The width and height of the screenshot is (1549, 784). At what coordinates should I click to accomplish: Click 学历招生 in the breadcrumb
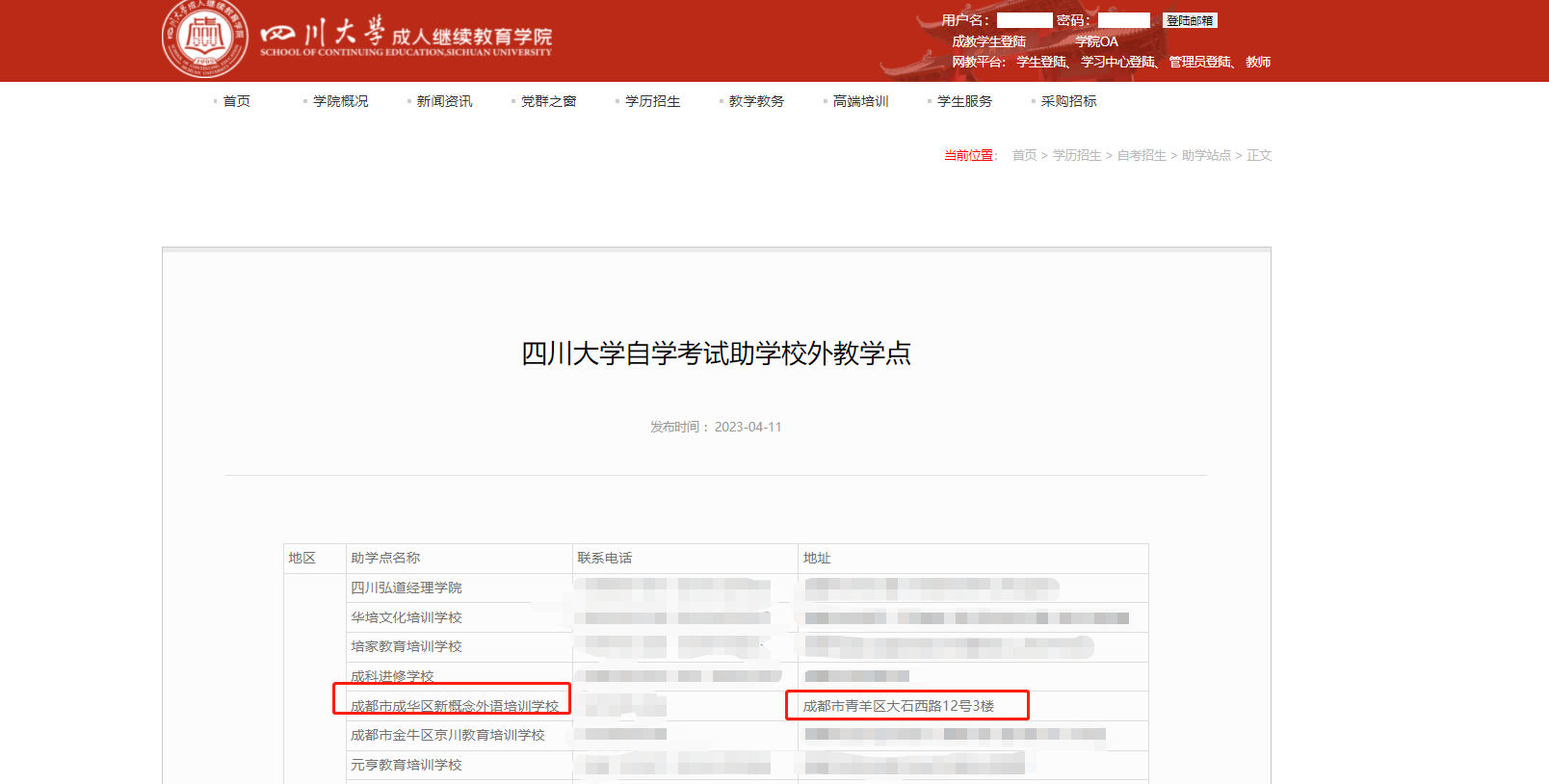click(1077, 155)
